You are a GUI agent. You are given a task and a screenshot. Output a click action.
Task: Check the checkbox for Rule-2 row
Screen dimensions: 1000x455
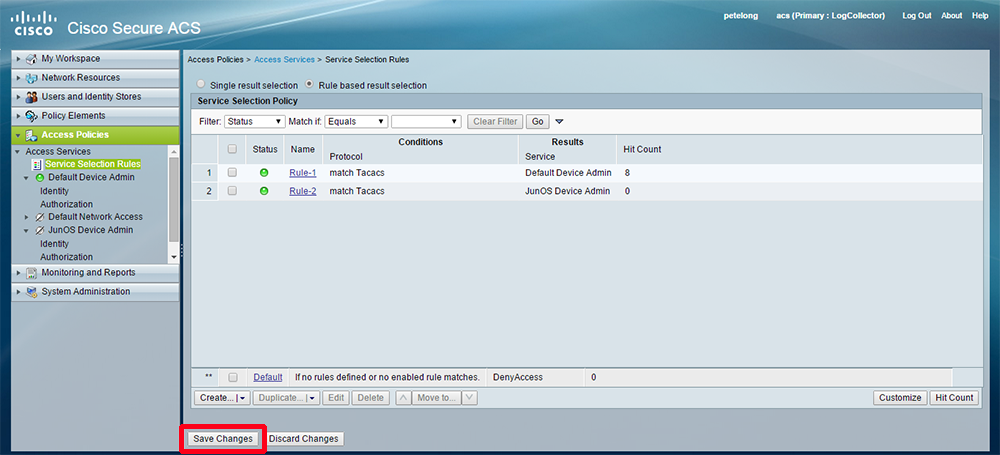click(232, 190)
